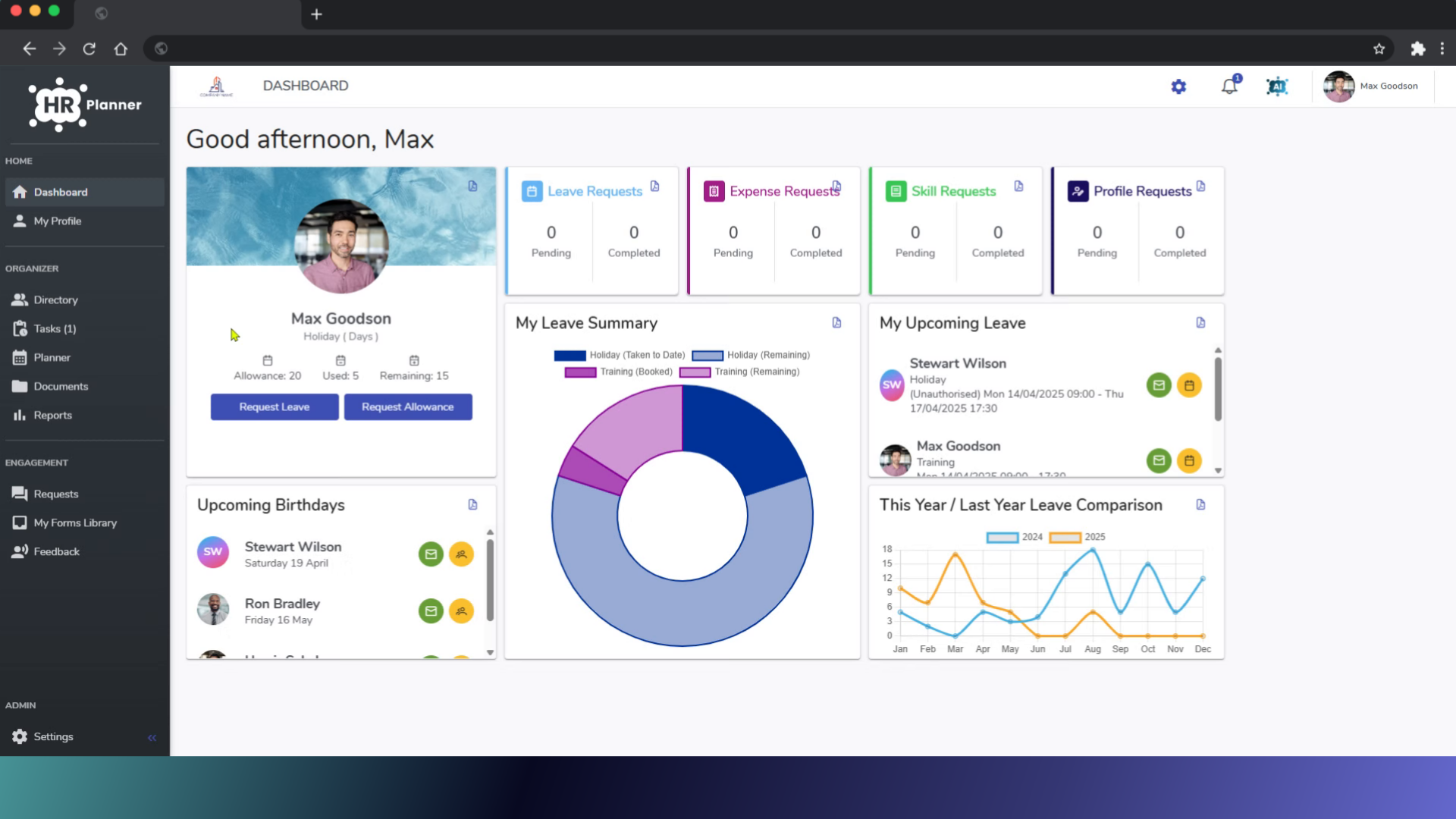Send email to Stewart Wilson in Upcoming Birthdays
Viewport: 1456px width, 819px height.
431,554
